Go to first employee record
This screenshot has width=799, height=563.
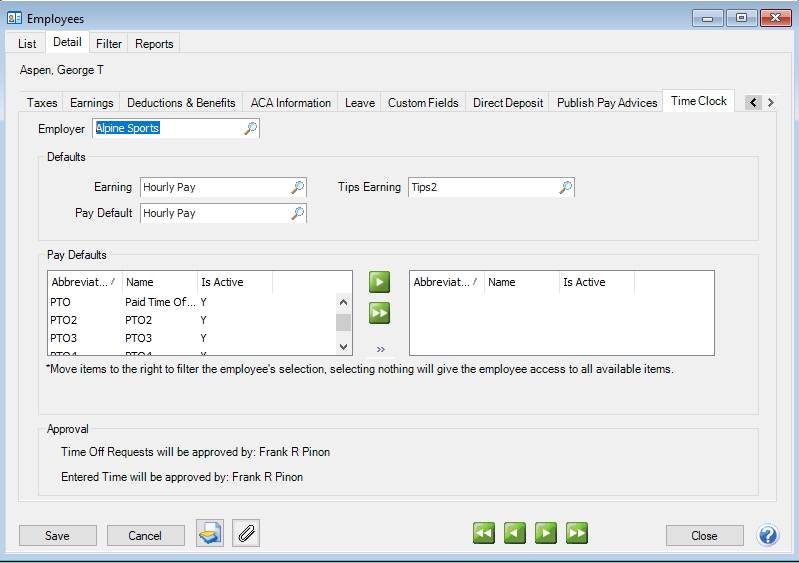pyautogui.click(x=484, y=534)
